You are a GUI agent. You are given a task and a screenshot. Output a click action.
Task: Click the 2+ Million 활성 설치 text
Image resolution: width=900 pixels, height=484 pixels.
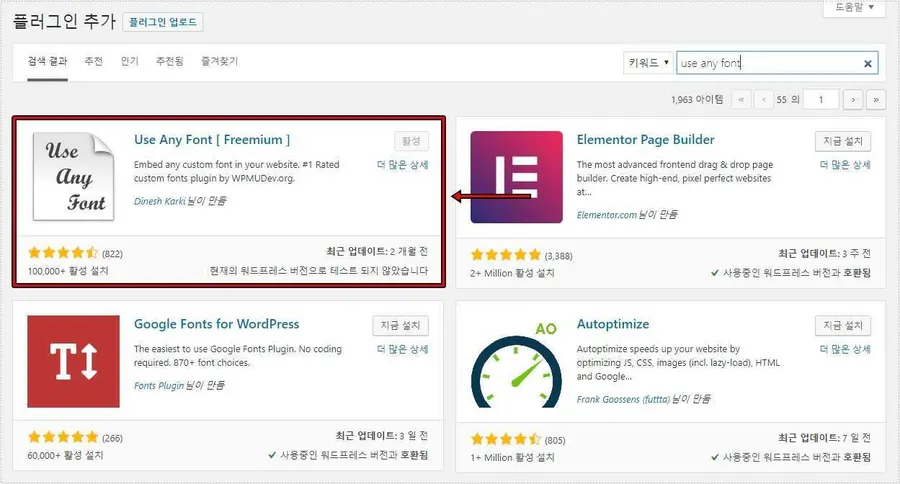512,273
